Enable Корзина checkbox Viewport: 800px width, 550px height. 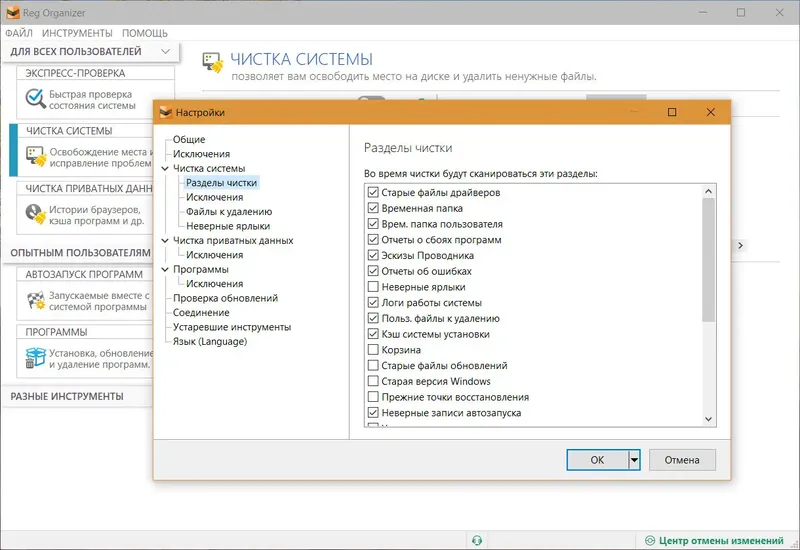373,349
